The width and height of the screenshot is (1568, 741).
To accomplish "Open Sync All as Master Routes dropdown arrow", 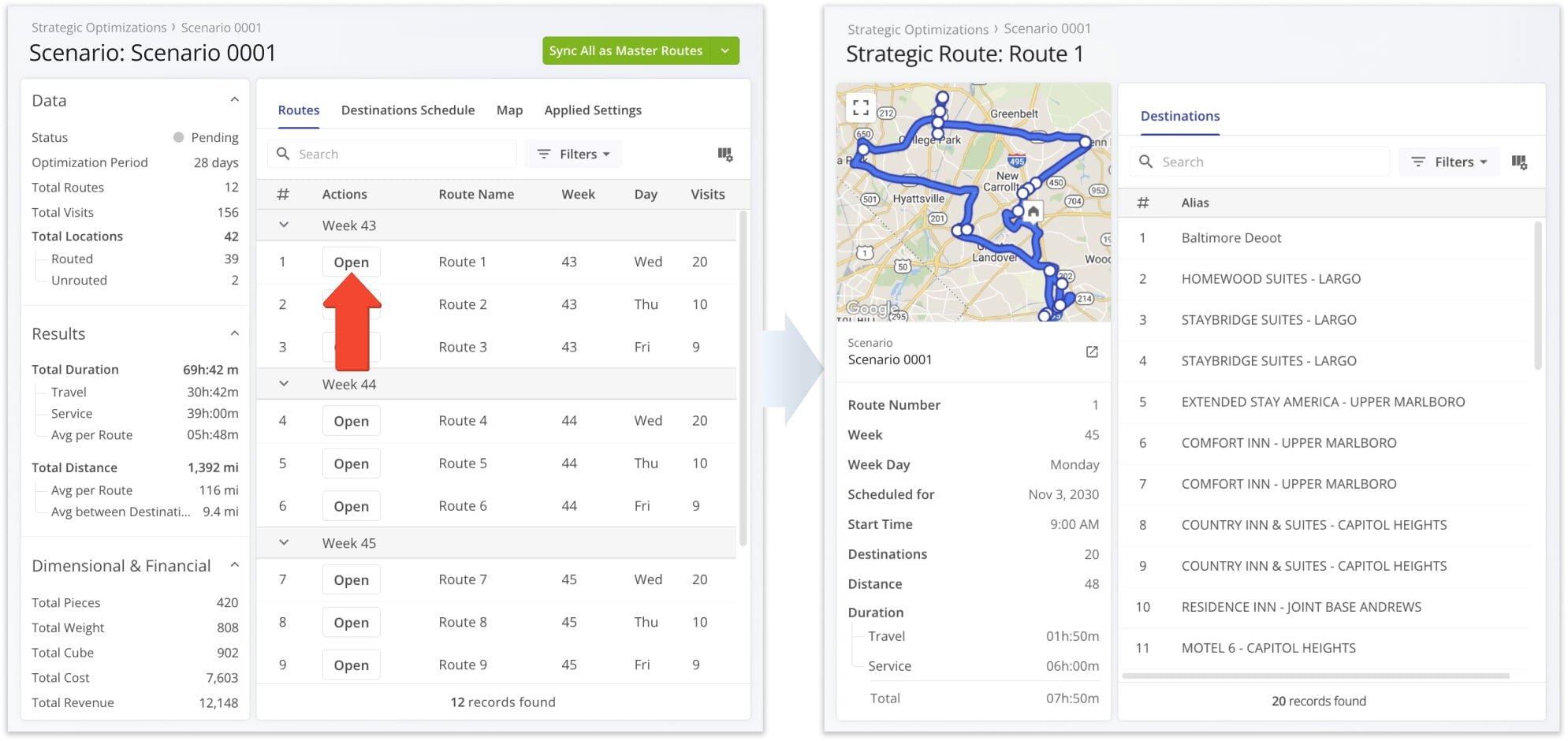I will [x=724, y=51].
